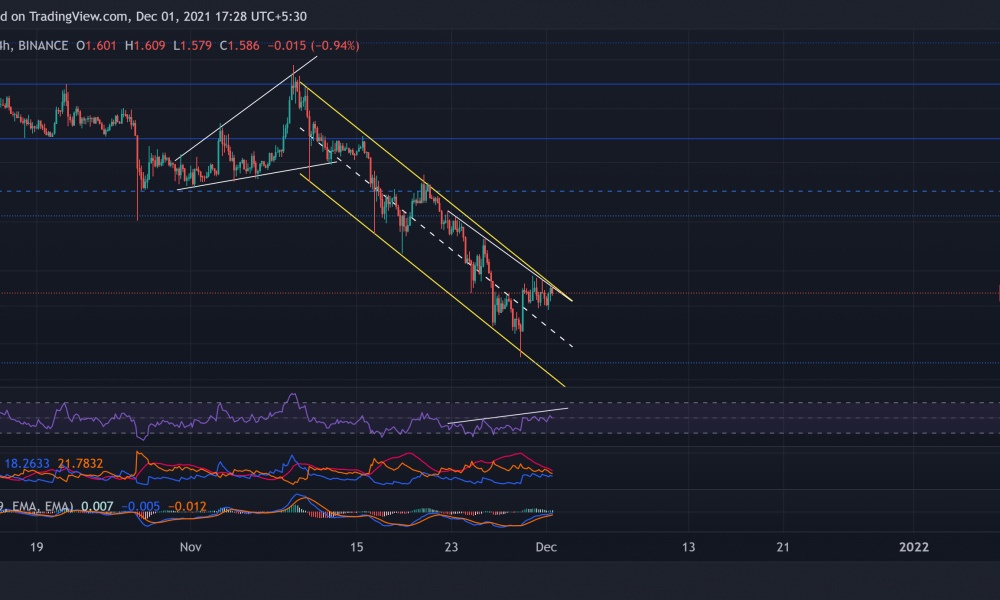The width and height of the screenshot is (1000, 600).
Task: Click the high price value H1.609
Action: click(x=145, y=46)
